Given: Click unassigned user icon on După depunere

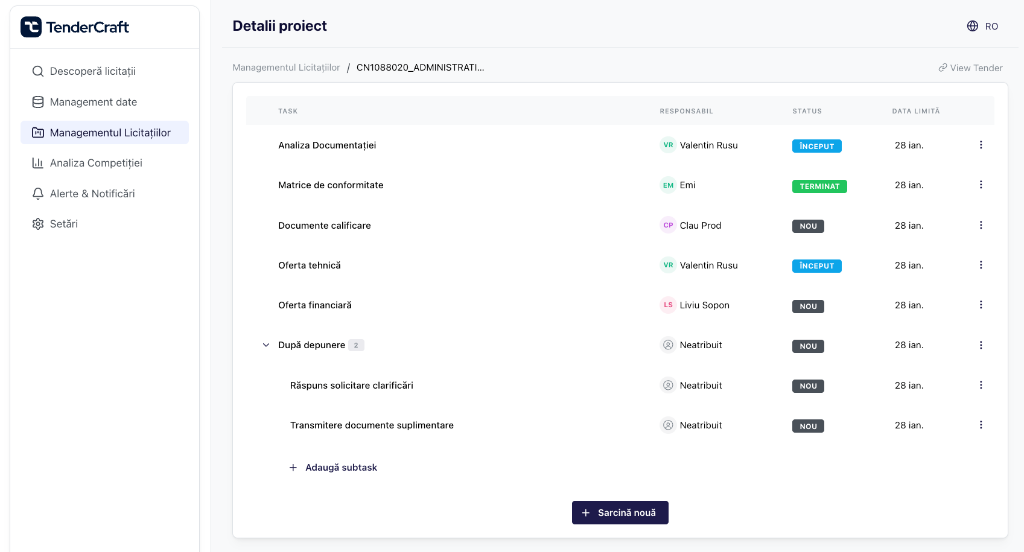Looking at the screenshot, I should [x=668, y=345].
